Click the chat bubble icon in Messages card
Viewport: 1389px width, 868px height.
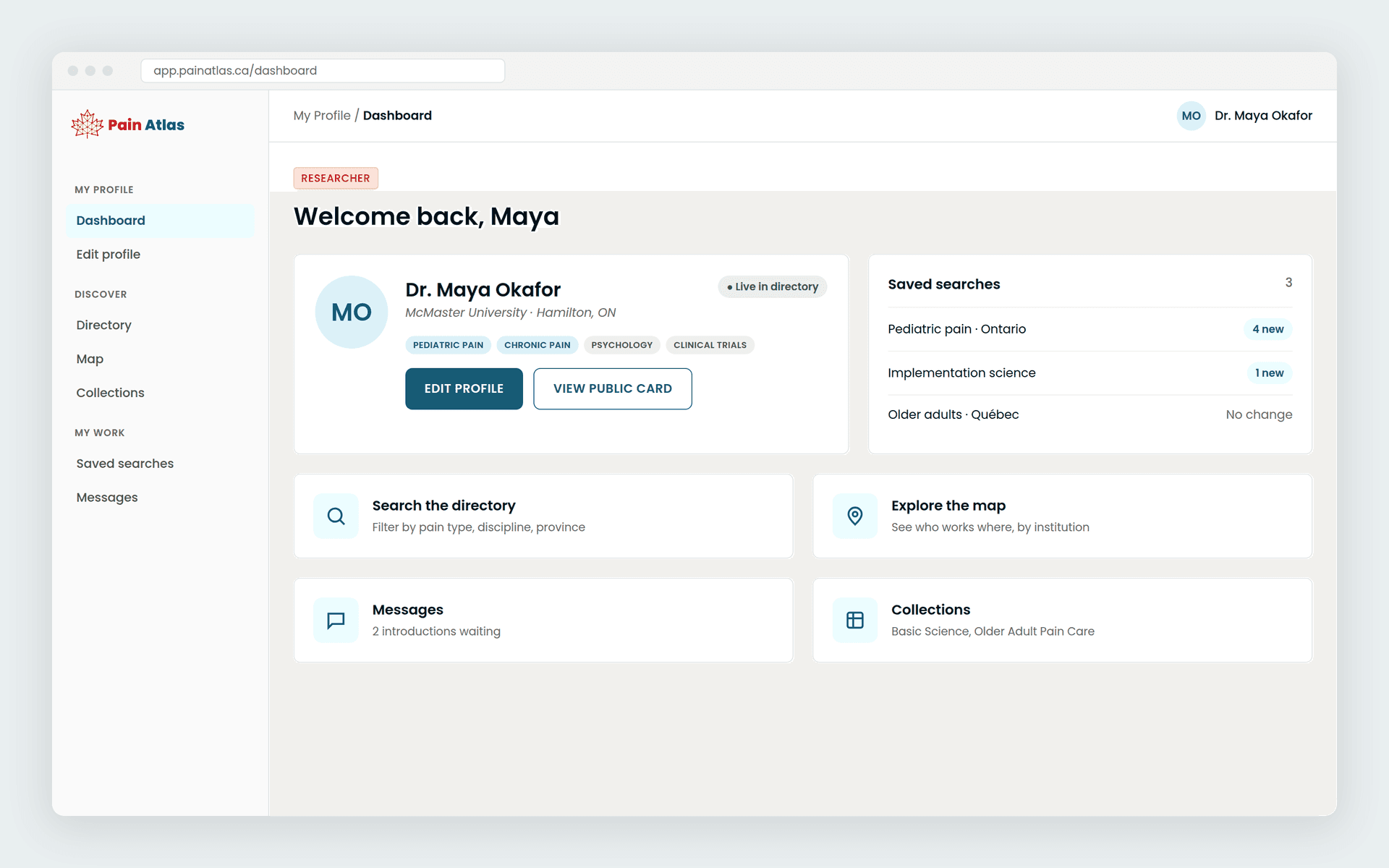point(336,620)
